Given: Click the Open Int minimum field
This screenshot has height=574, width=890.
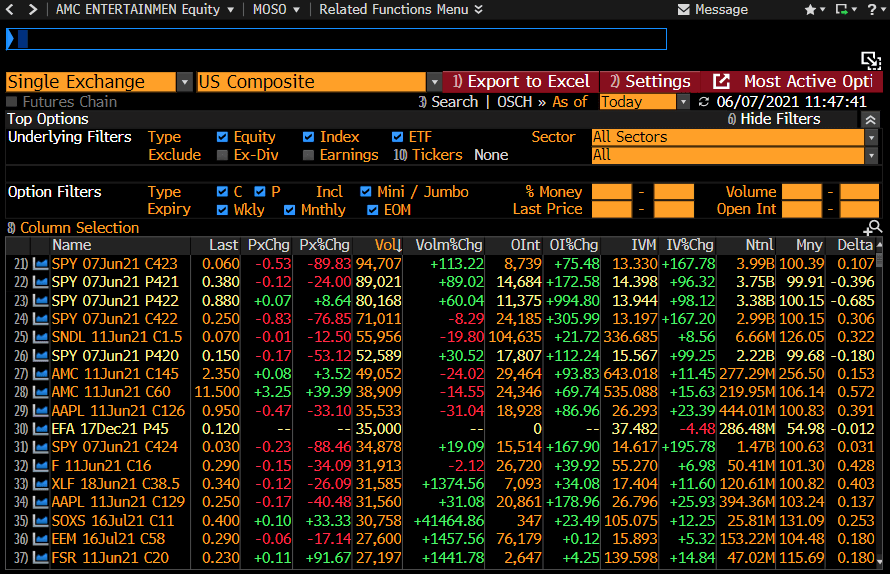Looking at the screenshot, I should (801, 210).
